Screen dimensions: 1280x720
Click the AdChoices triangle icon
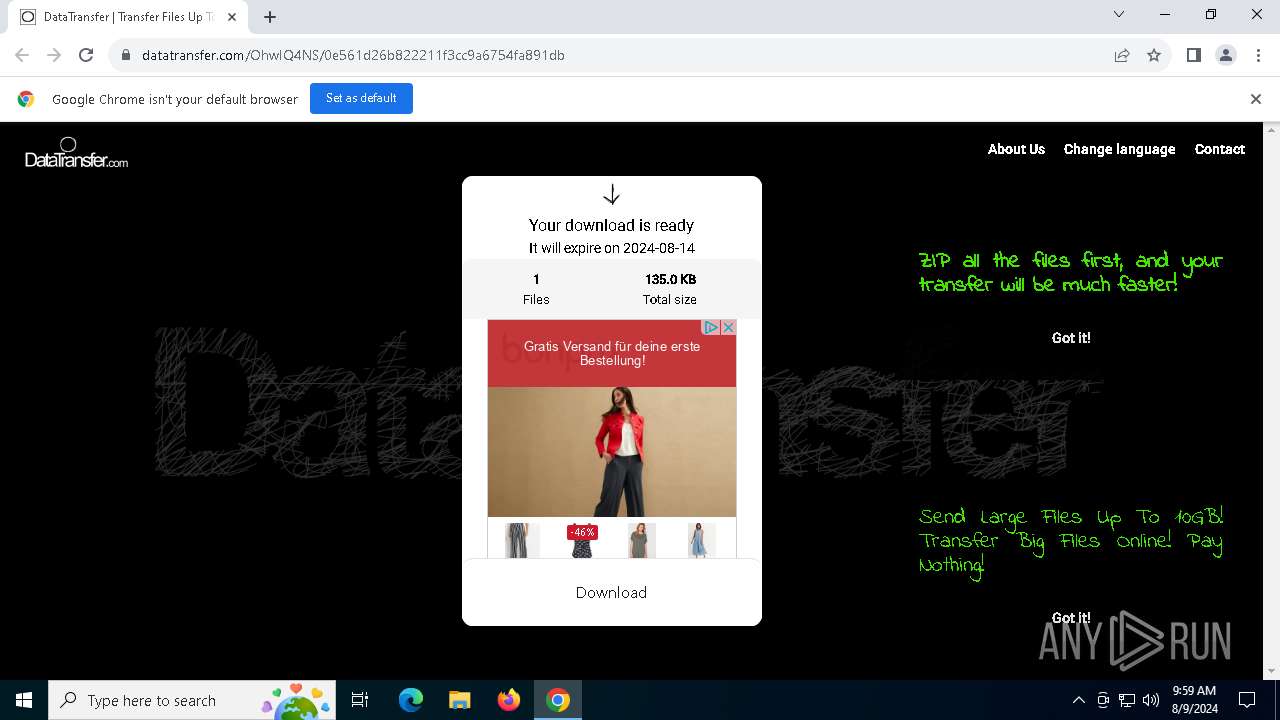[711, 327]
